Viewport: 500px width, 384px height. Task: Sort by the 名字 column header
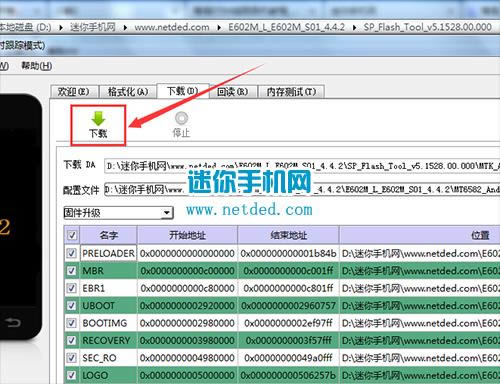click(x=108, y=235)
